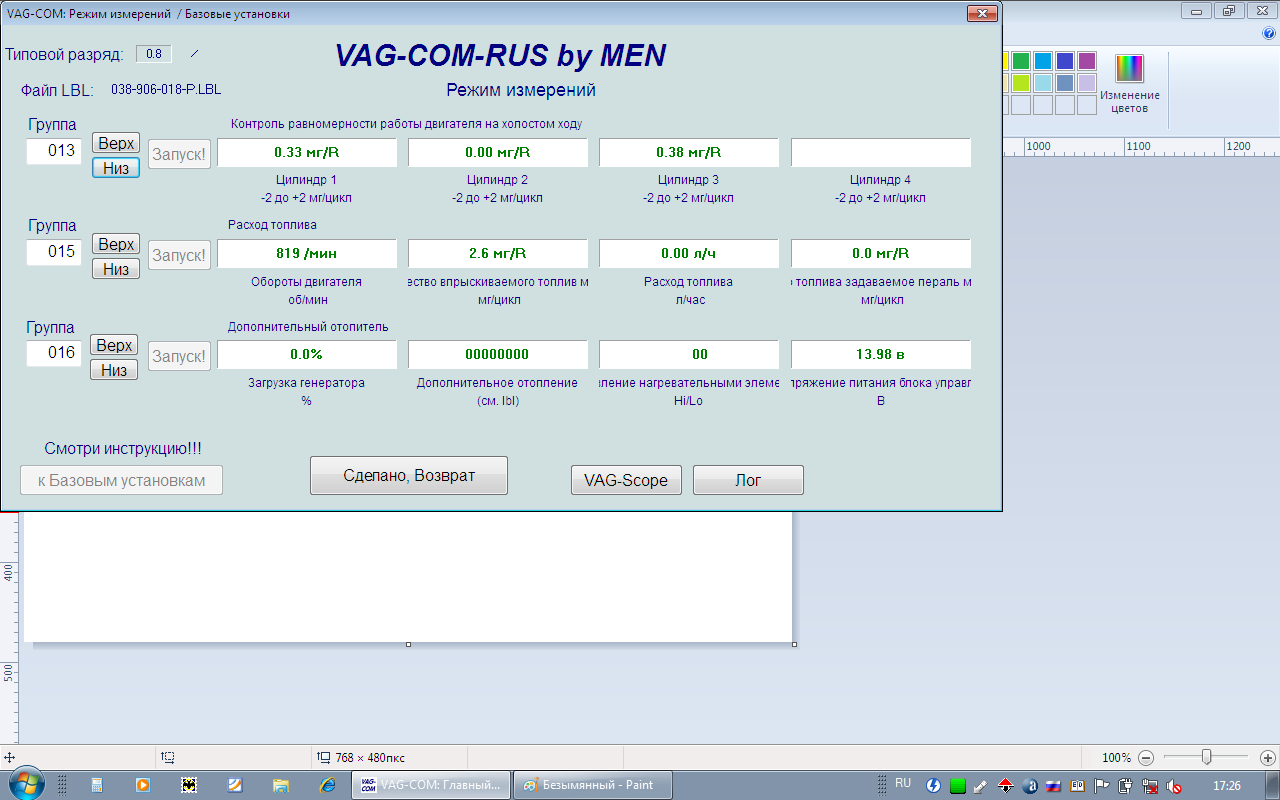The image size is (1280, 800).
Task: Click the Низ button for group 015
Action: tap(116, 269)
